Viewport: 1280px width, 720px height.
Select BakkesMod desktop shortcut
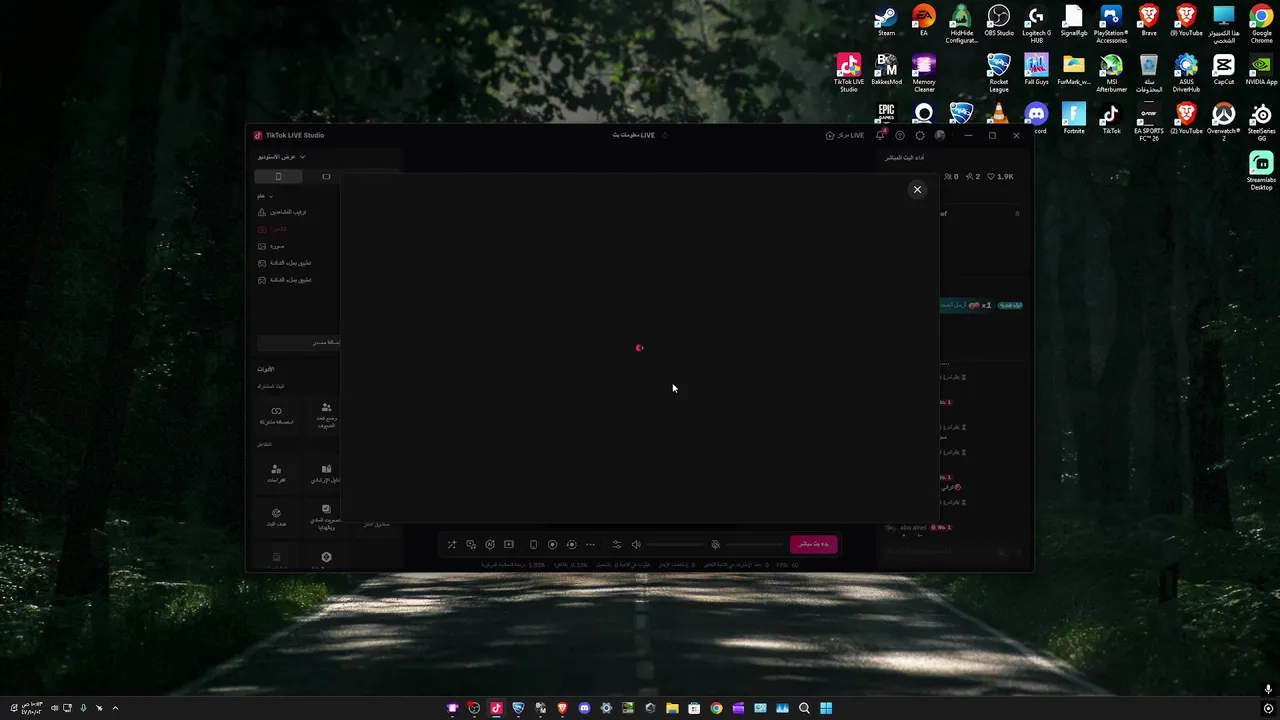886,69
